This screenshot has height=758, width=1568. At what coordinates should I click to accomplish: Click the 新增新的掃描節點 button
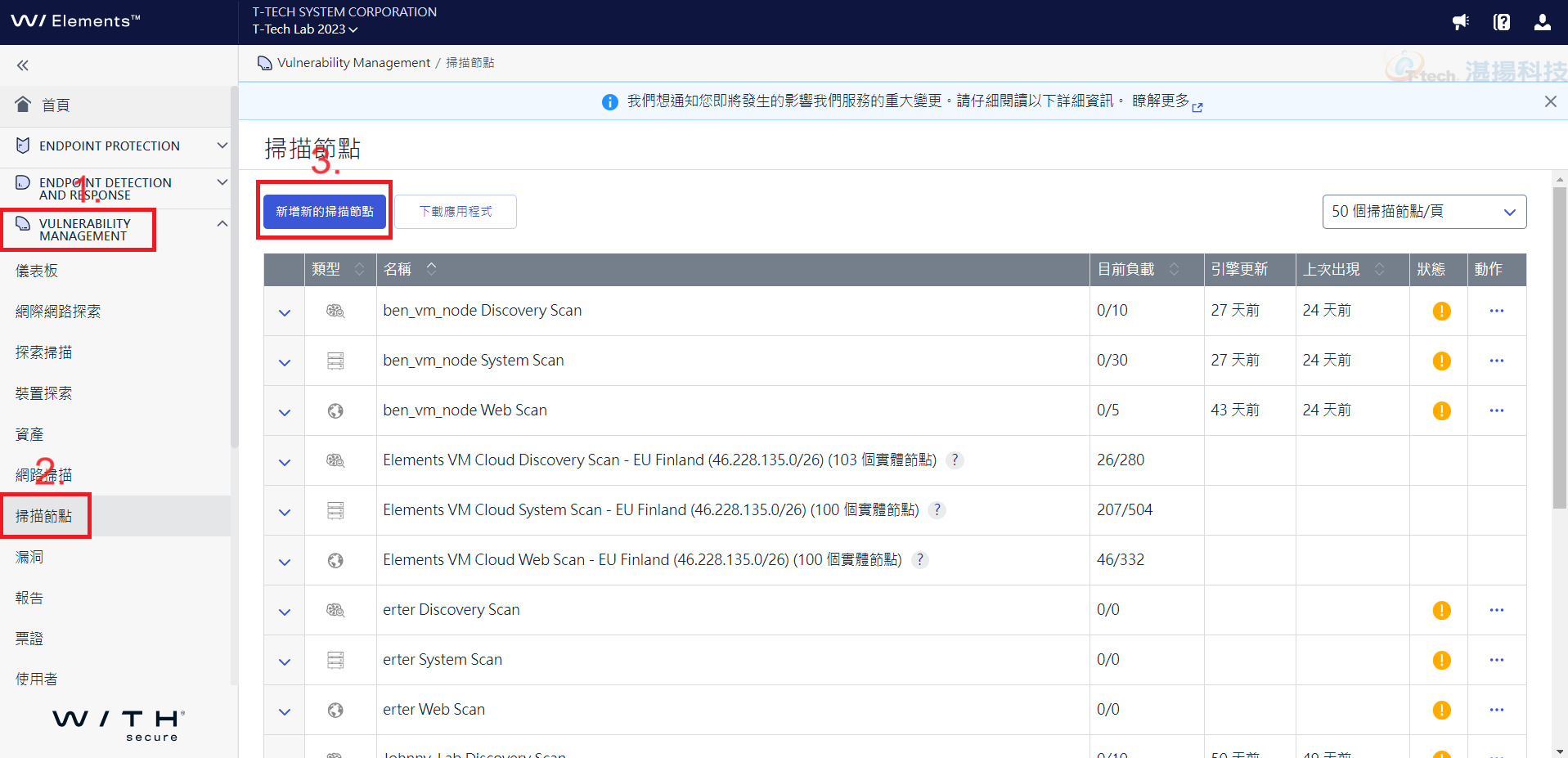coord(325,211)
